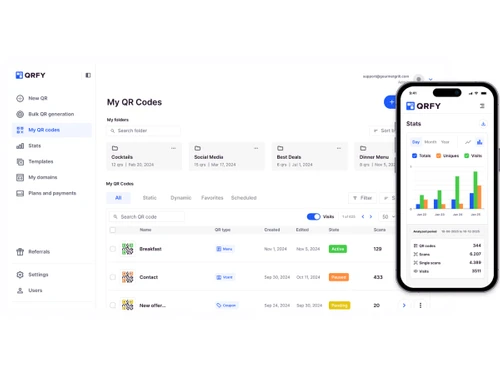This screenshot has width=500, height=375.
Task: Select the Year tab on phone
Action: (445, 142)
